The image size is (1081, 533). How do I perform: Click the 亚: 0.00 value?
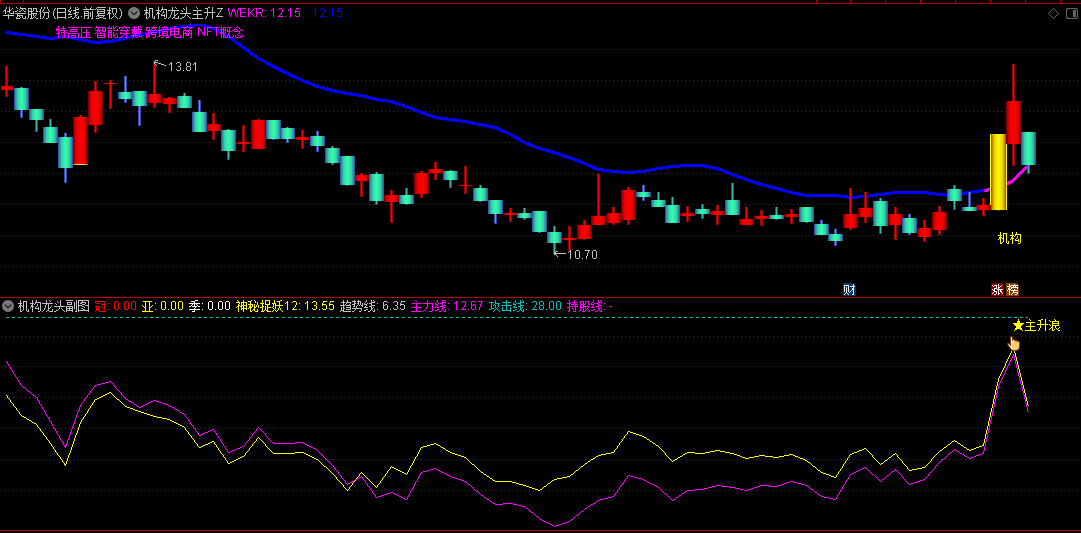click(x=163, y=305)
